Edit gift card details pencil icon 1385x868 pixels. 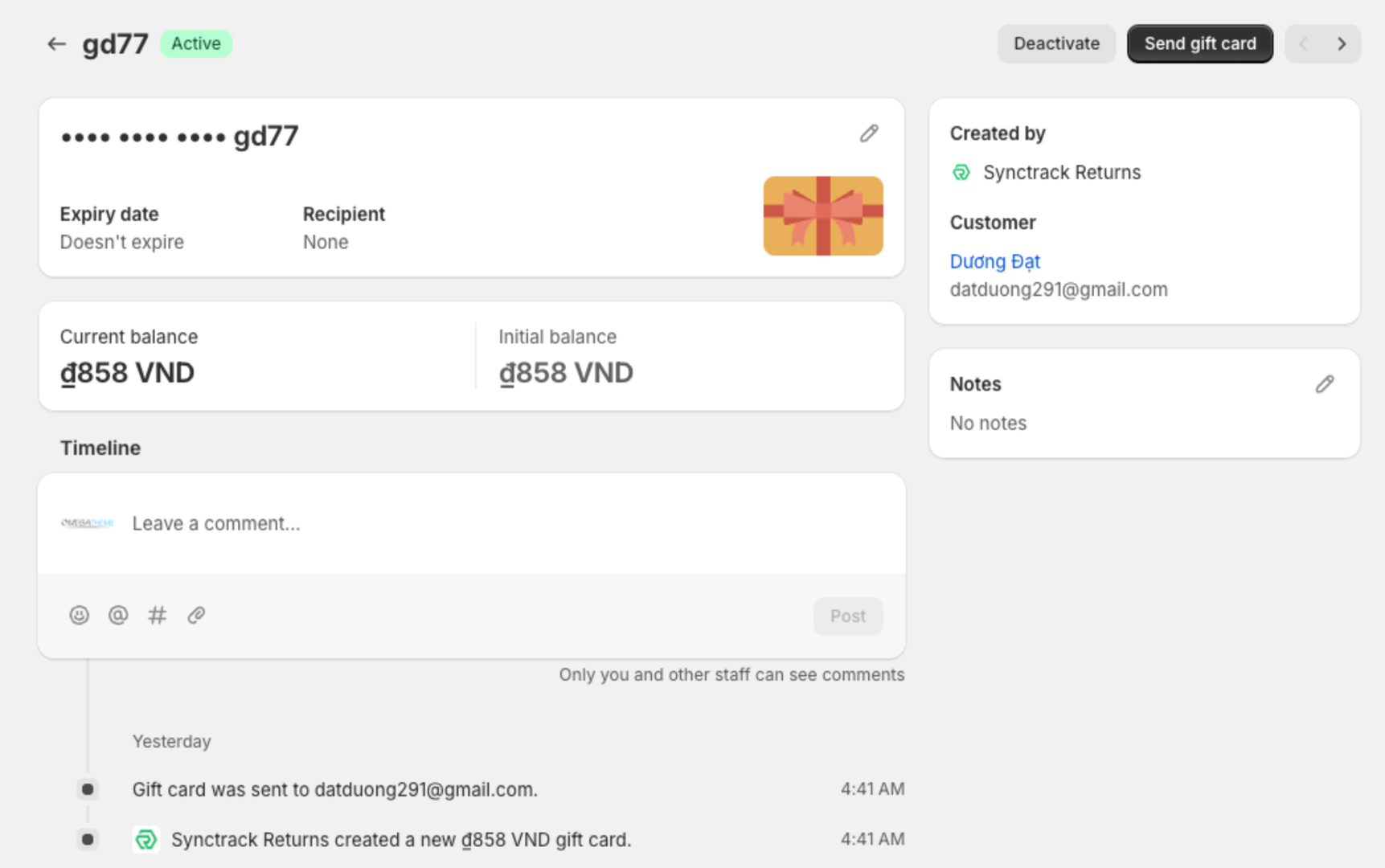click(x=869, y=133)
